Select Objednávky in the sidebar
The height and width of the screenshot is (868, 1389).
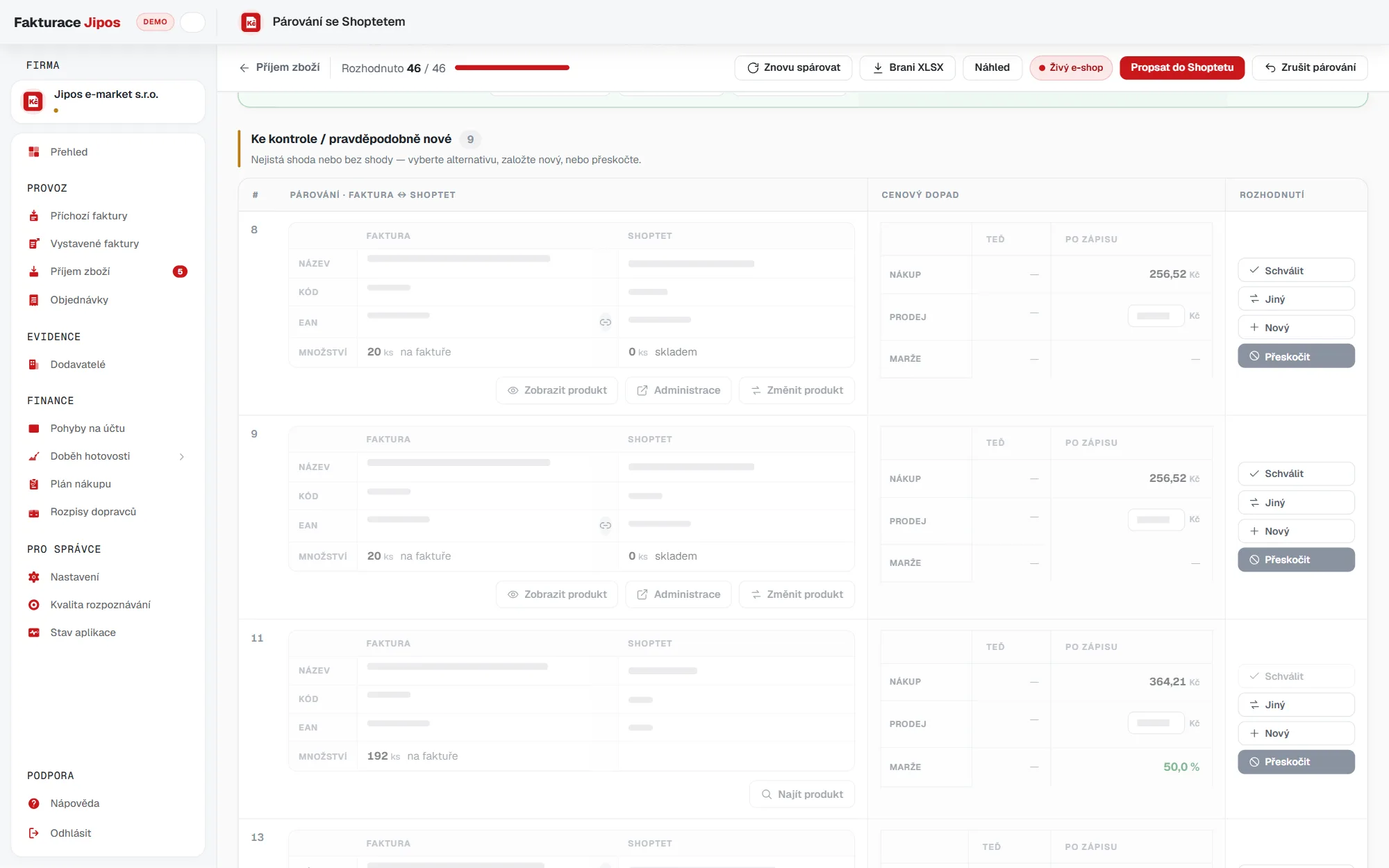click(x=108, y=300)
